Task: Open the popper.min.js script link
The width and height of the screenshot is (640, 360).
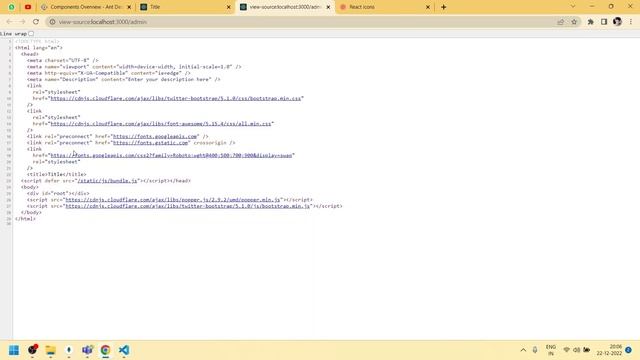Action: [x=173, y=200]
